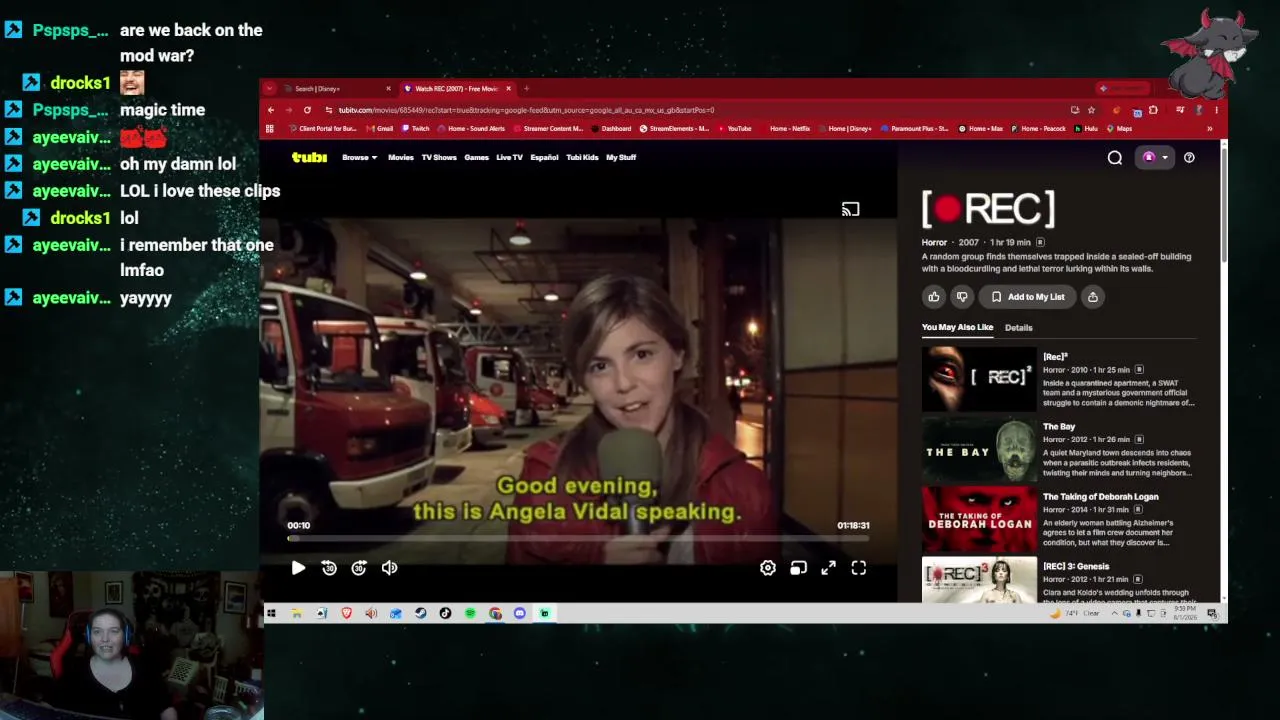Open the Gmail bookmark

[x=380, y=128]
